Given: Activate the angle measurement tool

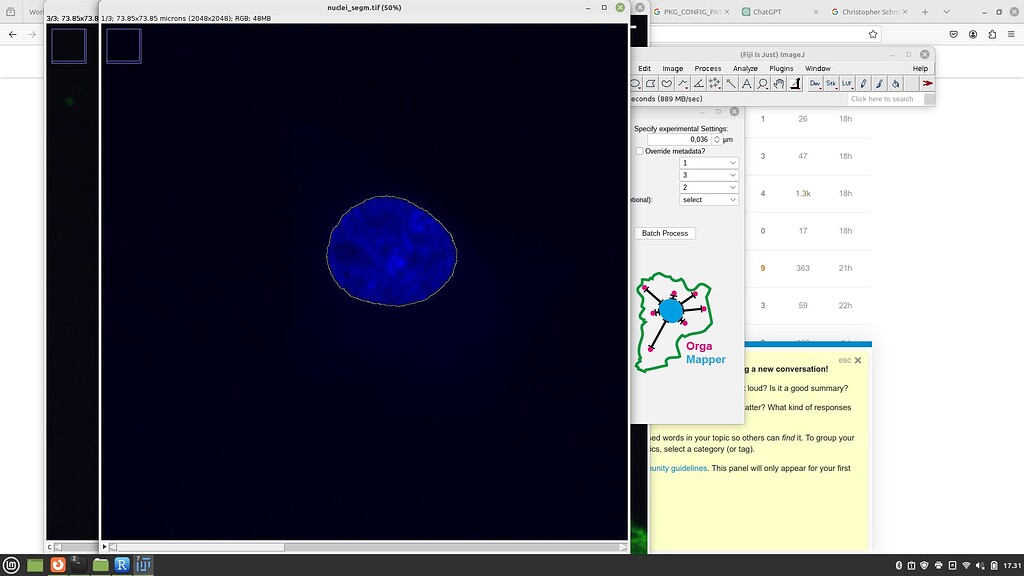Looking at the screenshot, I should coord(699,83).
